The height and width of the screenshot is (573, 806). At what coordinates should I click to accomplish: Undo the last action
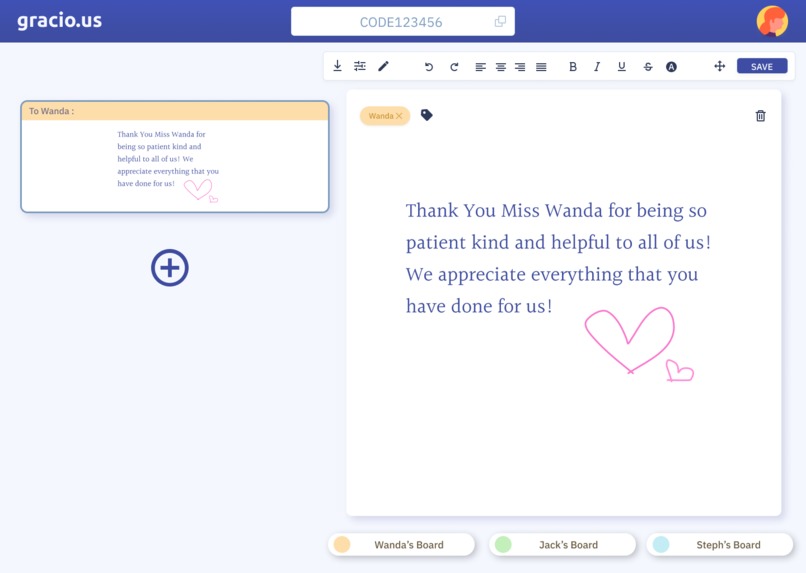429,67
